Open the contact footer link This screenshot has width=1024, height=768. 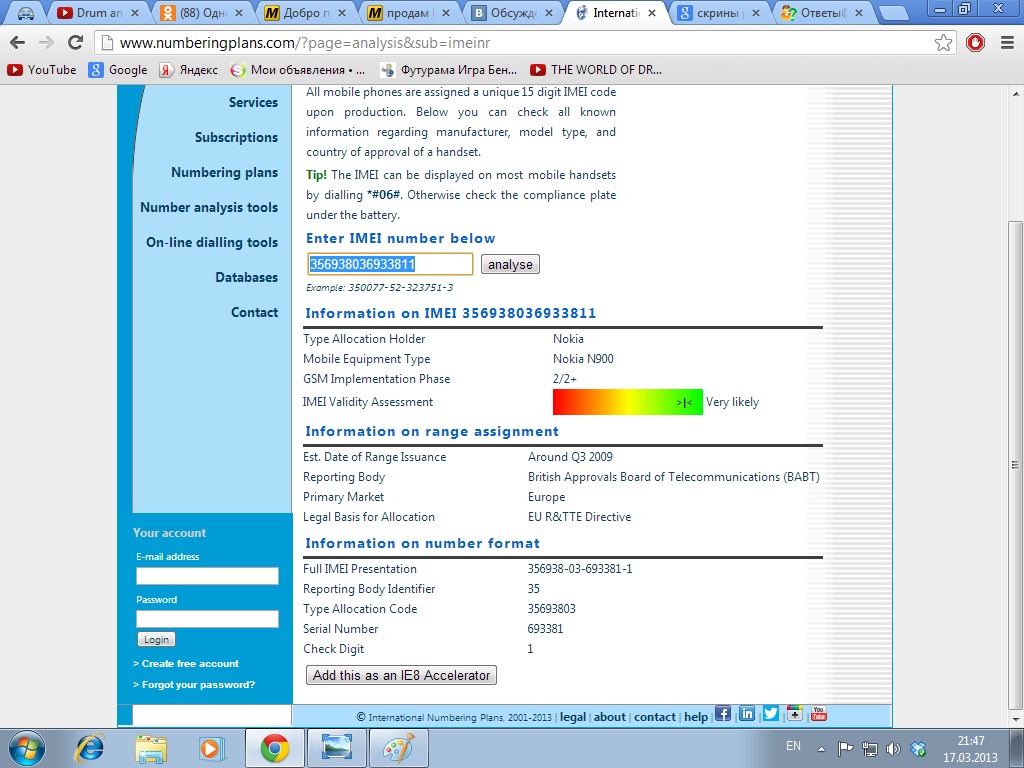click(655, 717)
